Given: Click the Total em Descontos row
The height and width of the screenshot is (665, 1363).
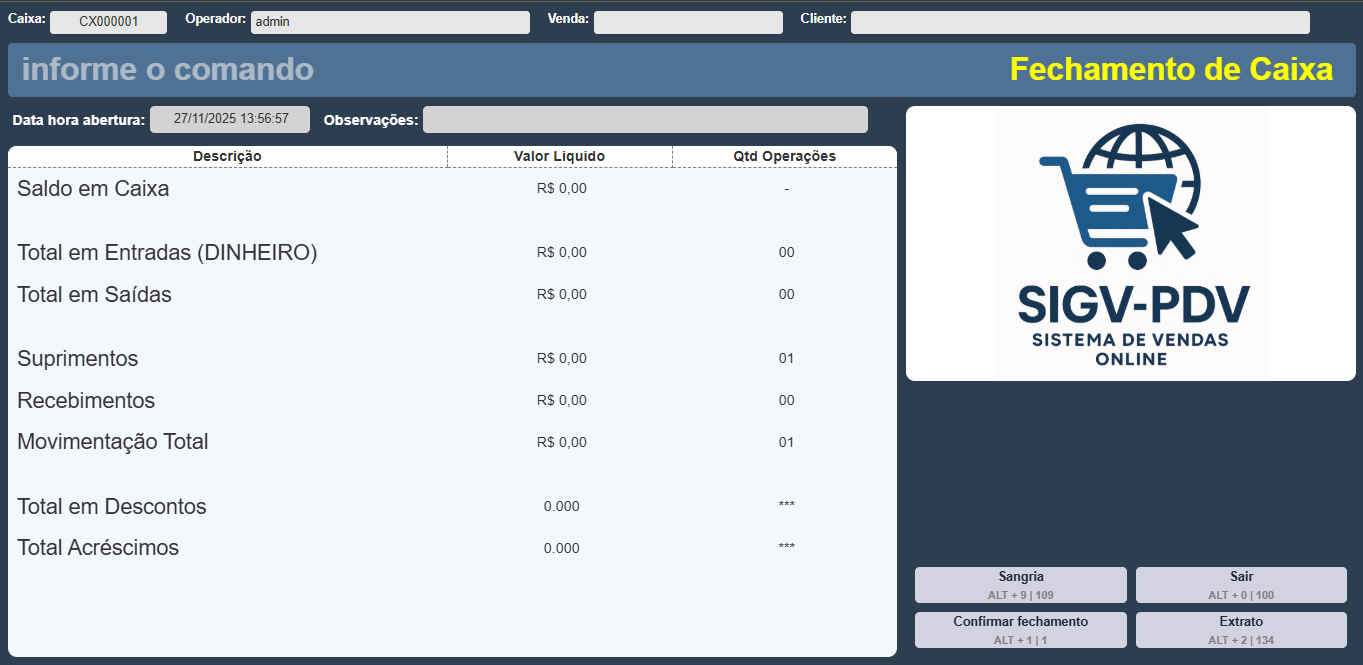Looking at the screenshot, I should (x=112, y=507).
